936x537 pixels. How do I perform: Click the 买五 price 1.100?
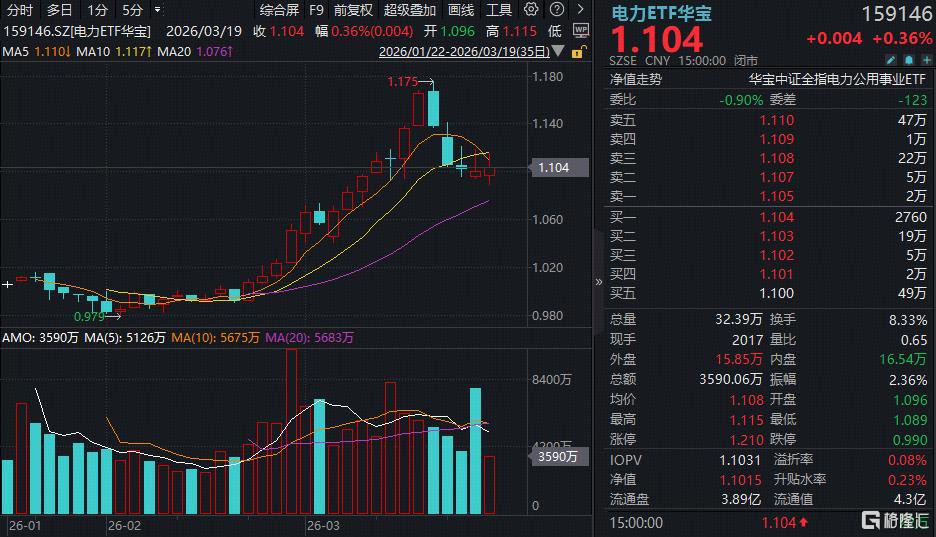(x=777, y=294)
